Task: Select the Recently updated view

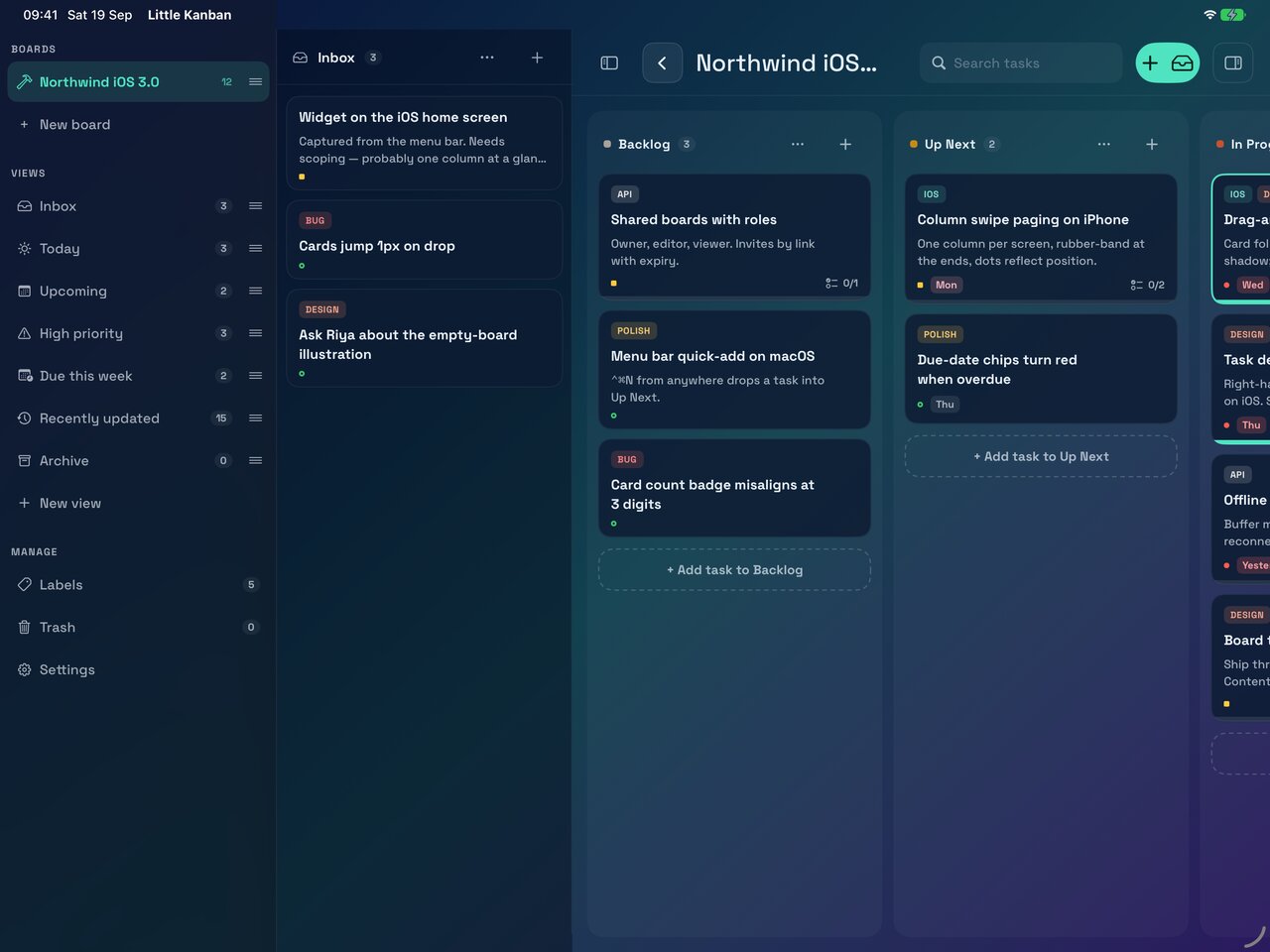Action: [138, 418]
